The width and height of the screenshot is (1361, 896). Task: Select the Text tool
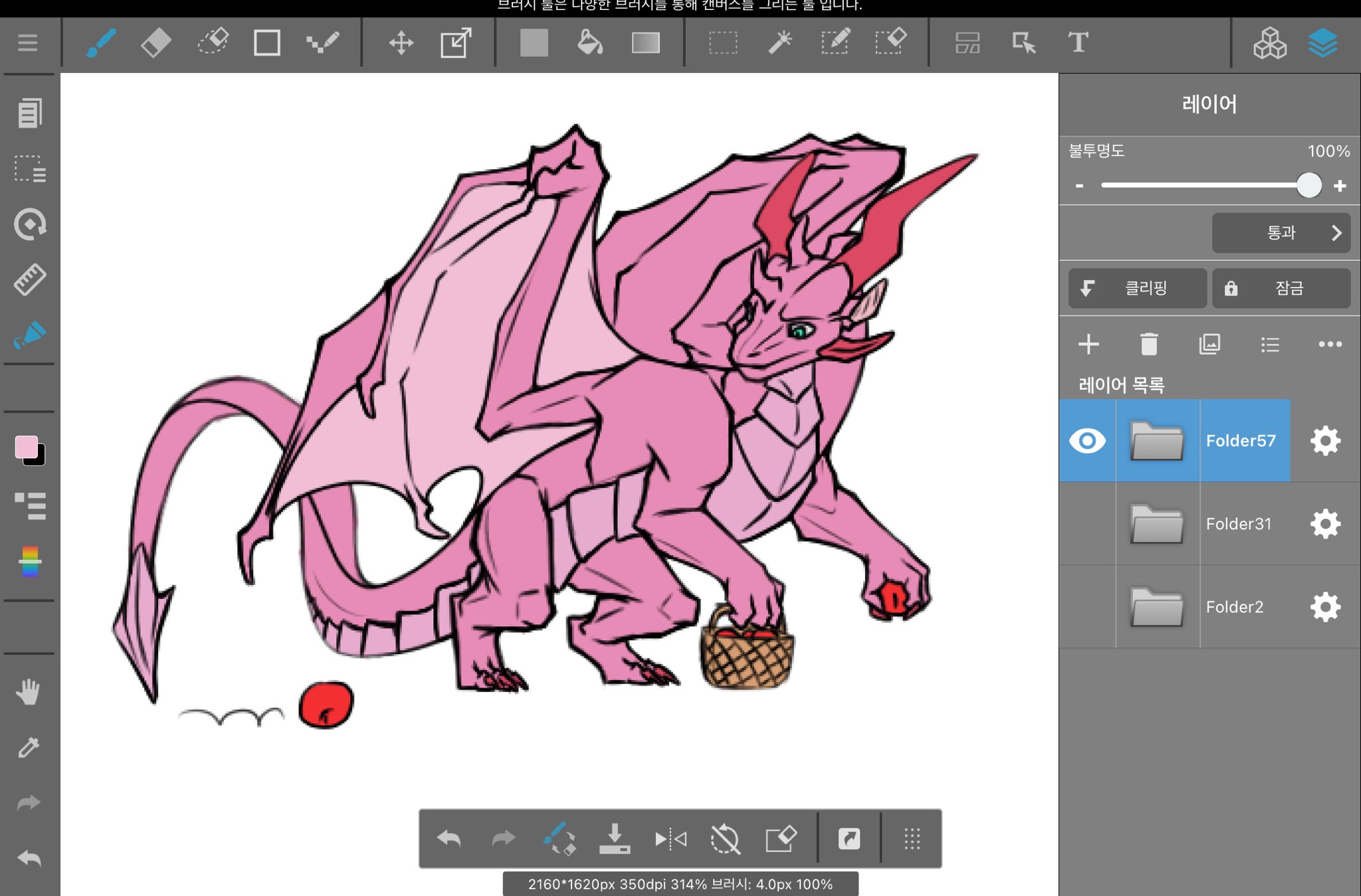click(1078, 43)
